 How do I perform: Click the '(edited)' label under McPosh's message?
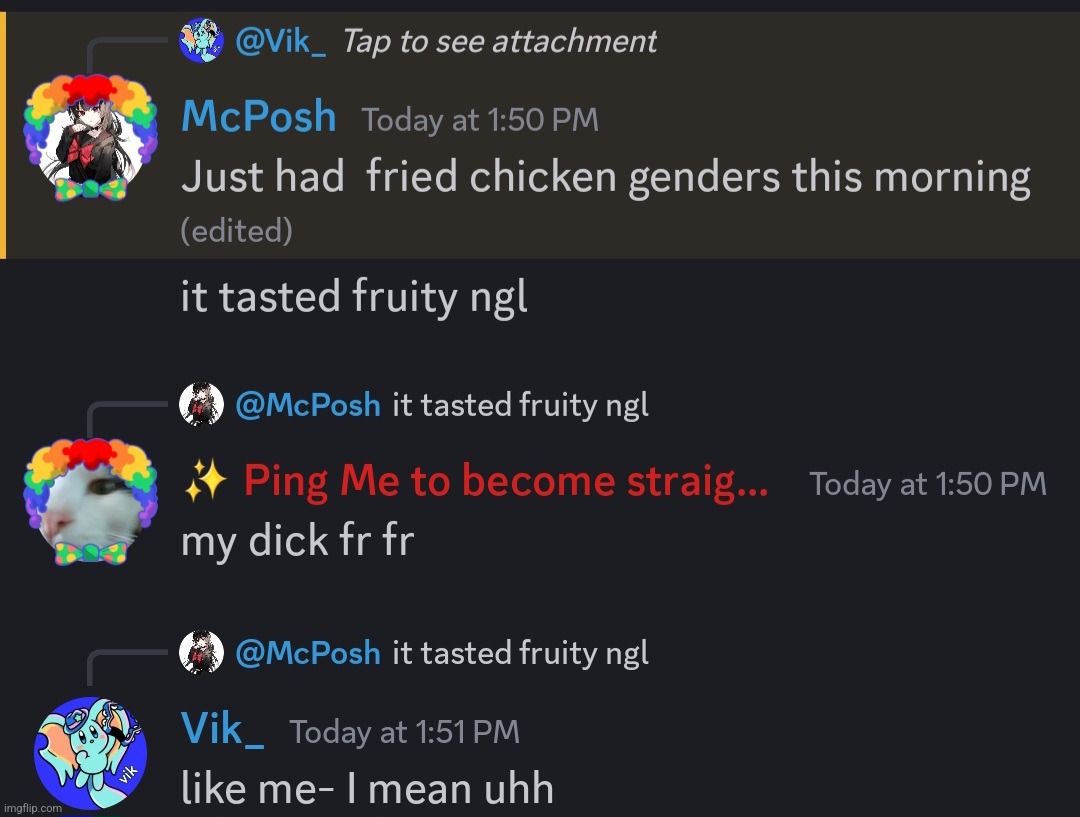[x=236, y=231]
